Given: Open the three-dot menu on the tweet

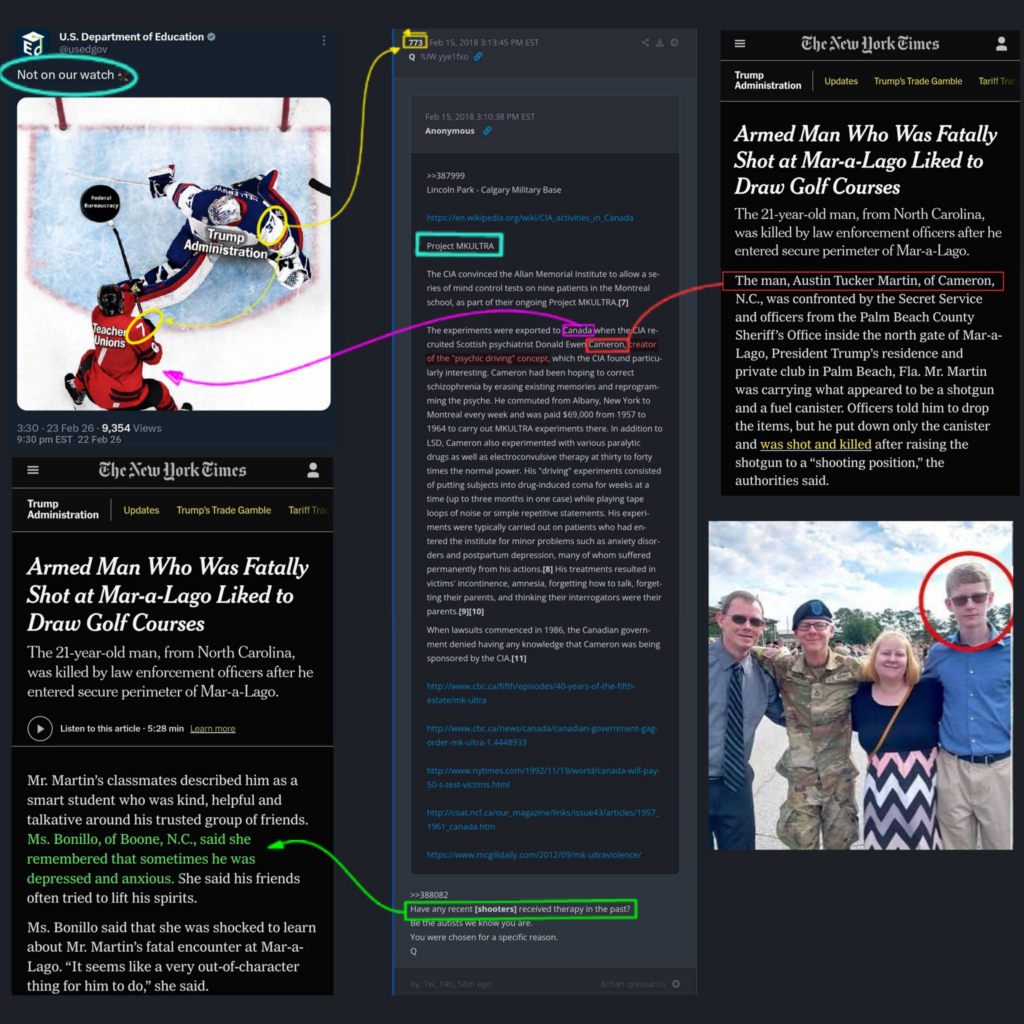Looking at the screenshot, I should click(323, 41).
